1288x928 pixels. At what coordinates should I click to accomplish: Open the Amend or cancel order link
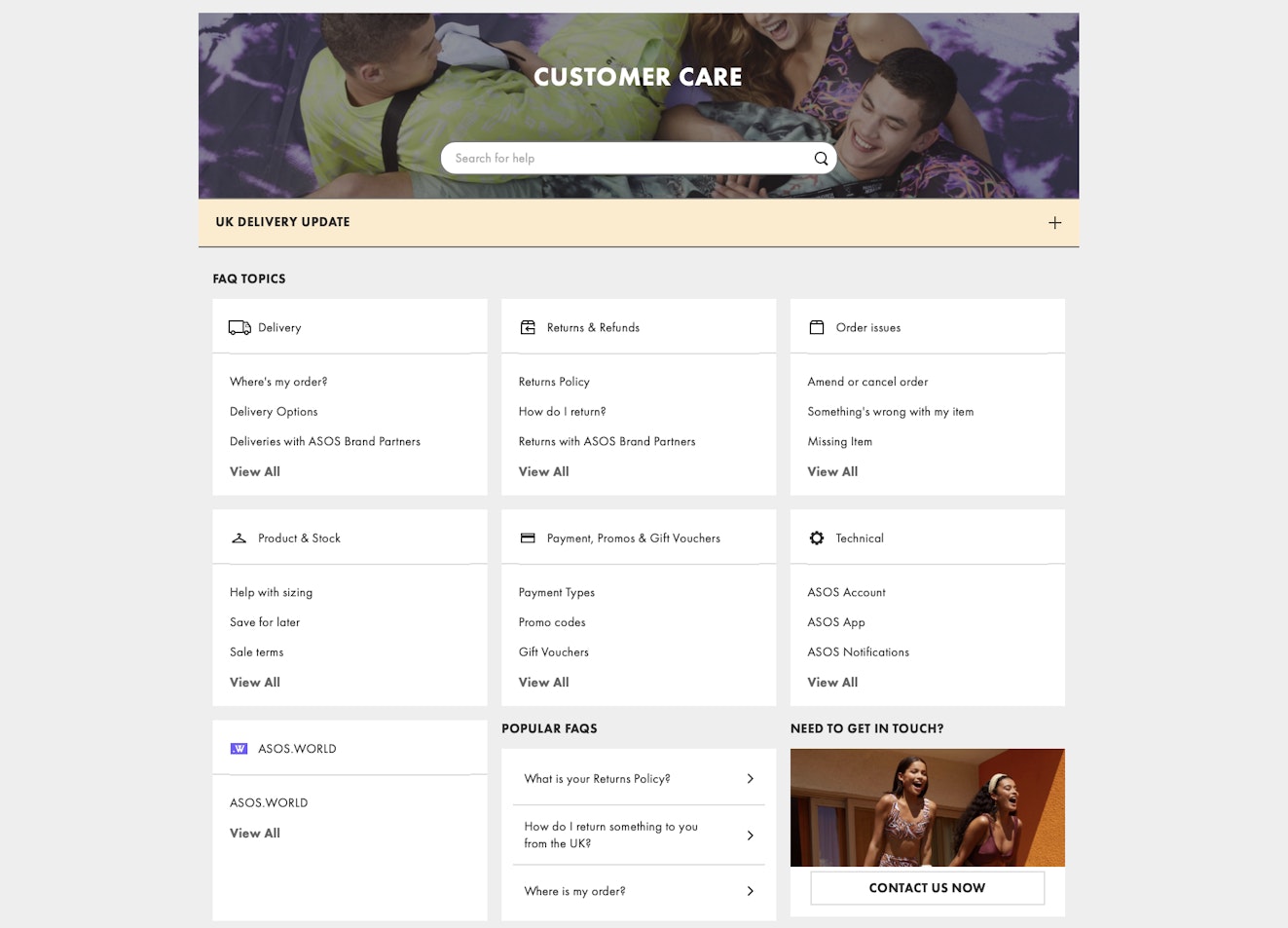867,382
